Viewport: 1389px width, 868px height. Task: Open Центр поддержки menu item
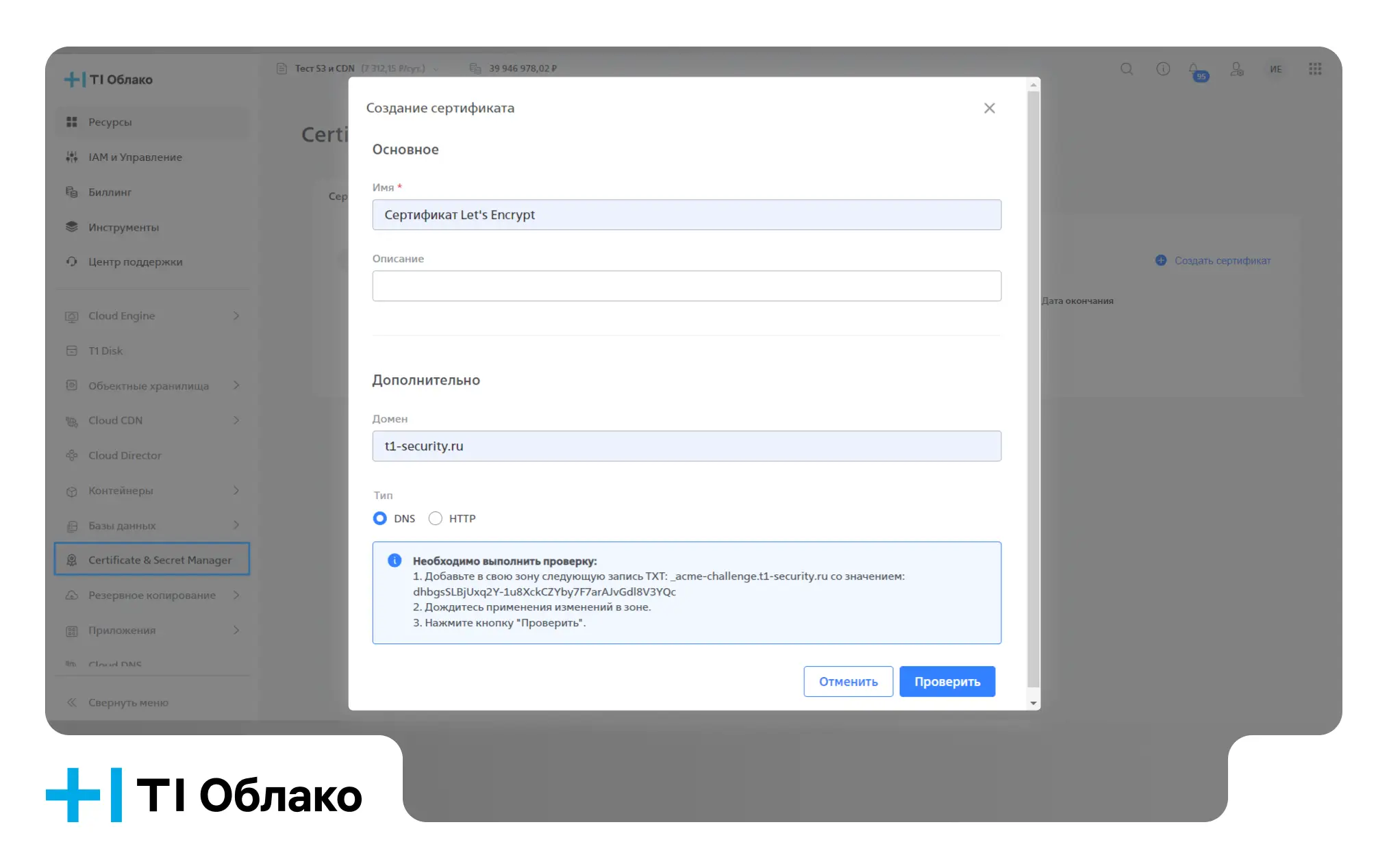tap(152, 261)
